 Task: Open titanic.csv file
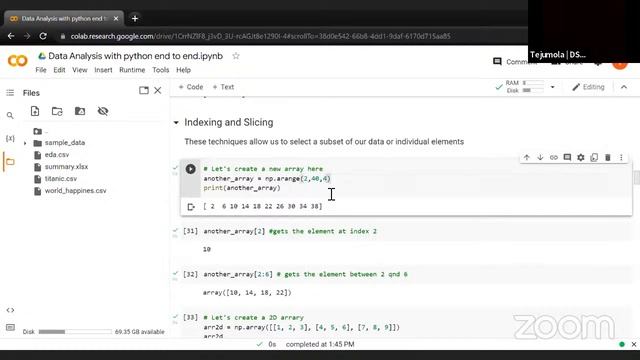pyautogui.click(x=61, y=179)
